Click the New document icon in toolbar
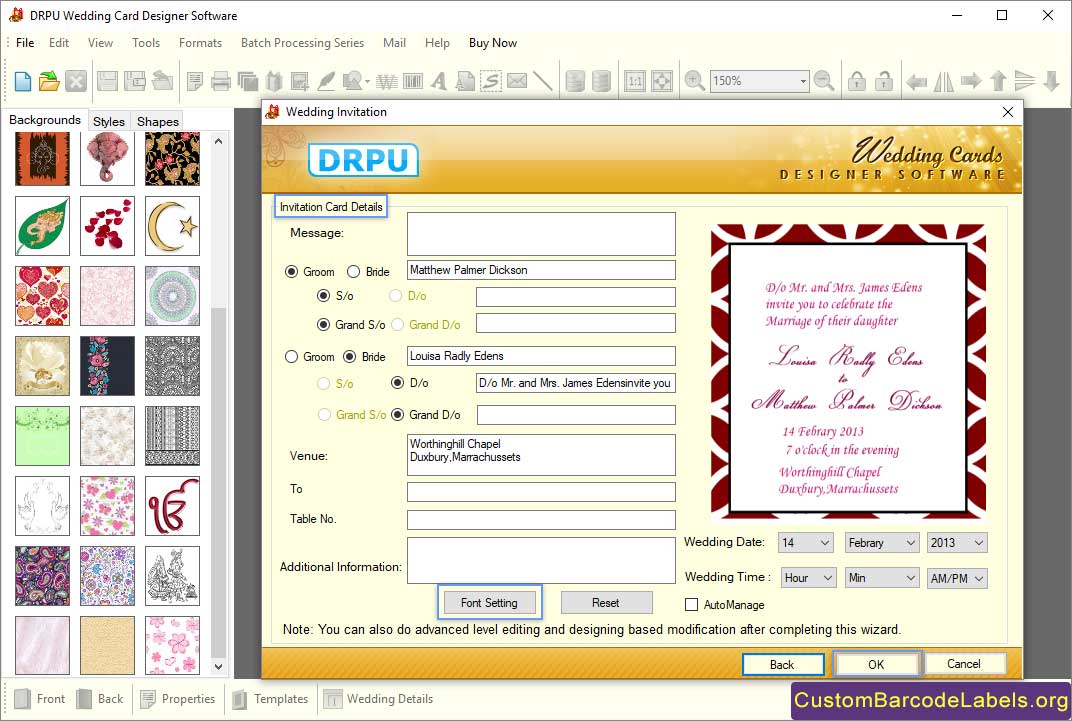The image size is (1072, 721). pyautogui.click(x=23, y=81)
